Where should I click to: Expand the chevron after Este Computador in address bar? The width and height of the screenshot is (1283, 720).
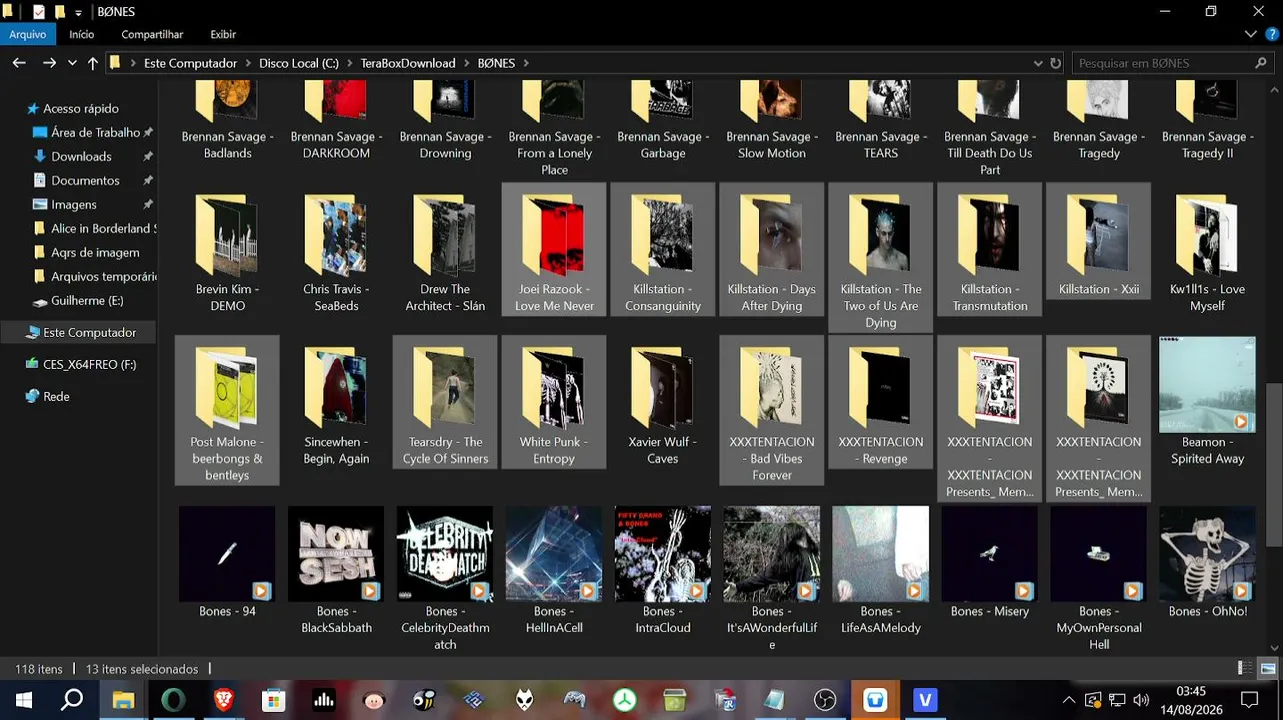pyautogui.click(x=248, y=63)
